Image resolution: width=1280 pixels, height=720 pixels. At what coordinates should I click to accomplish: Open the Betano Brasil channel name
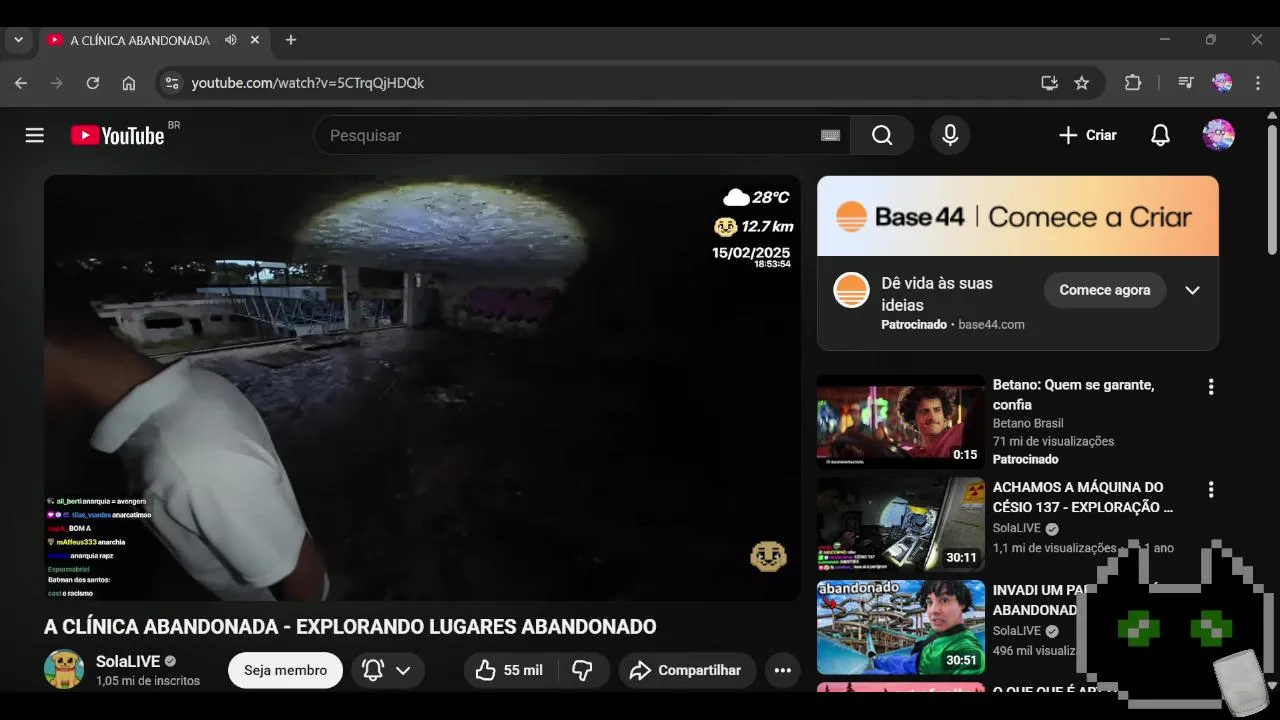click(1028, 423)
